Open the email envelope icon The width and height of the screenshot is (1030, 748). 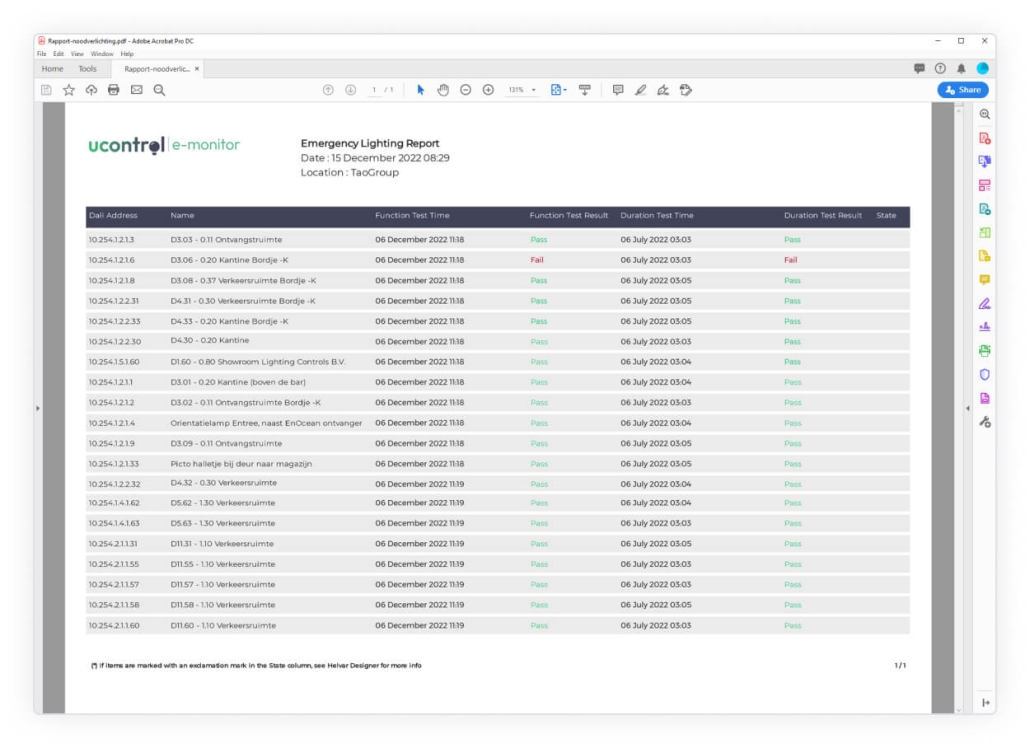(137, 90)
